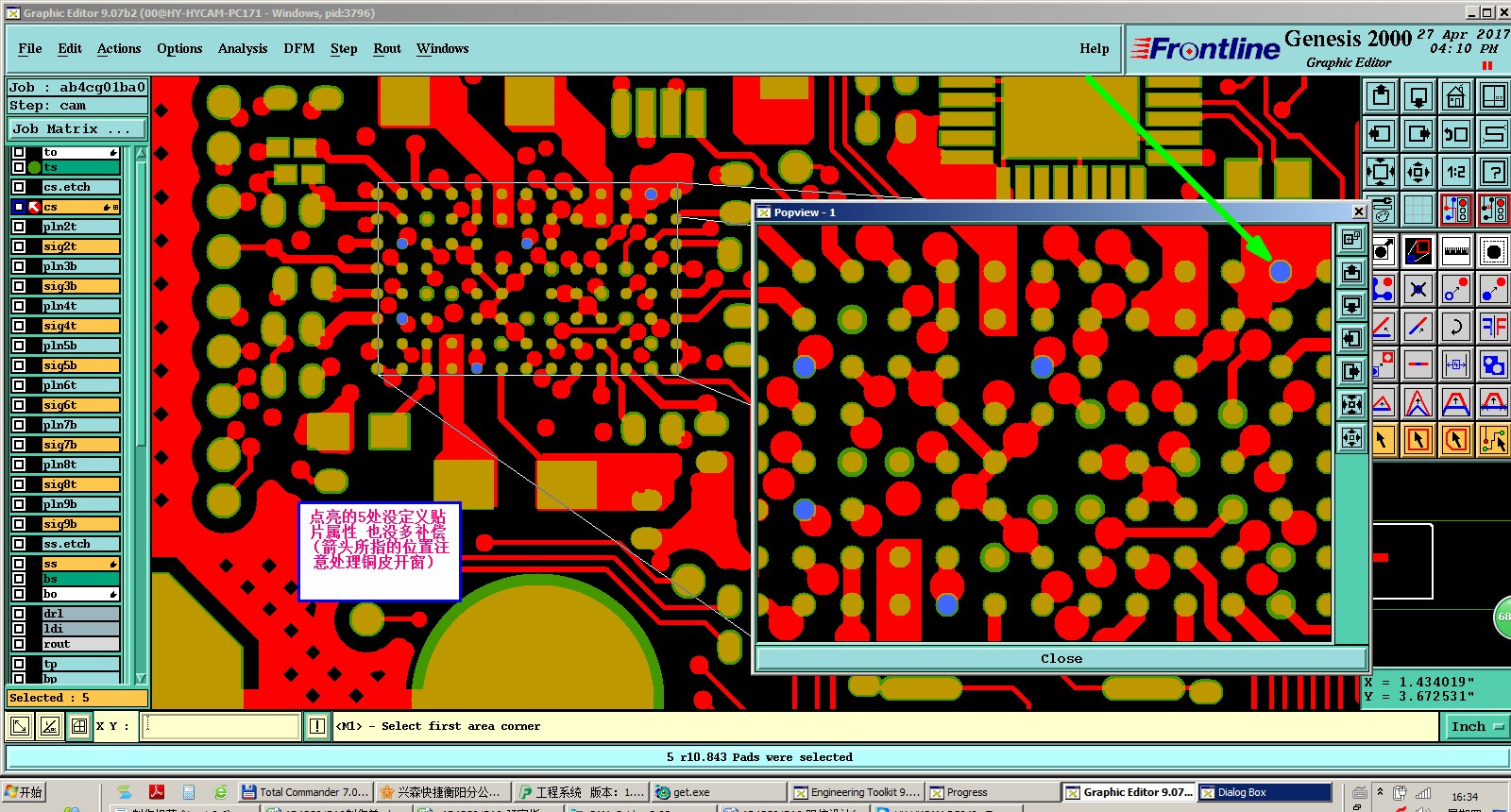Toggle display checkbox for layer sig2t

coord(19,246)
